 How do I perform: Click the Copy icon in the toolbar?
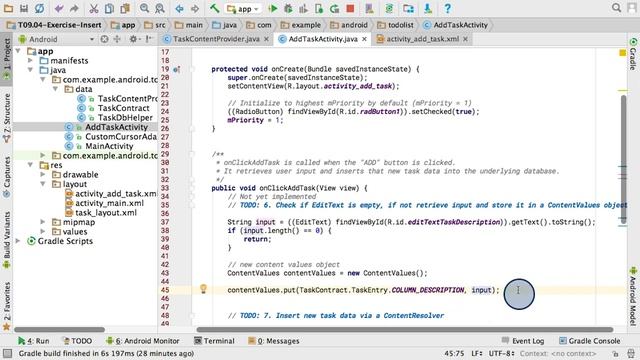click(109, 8)
